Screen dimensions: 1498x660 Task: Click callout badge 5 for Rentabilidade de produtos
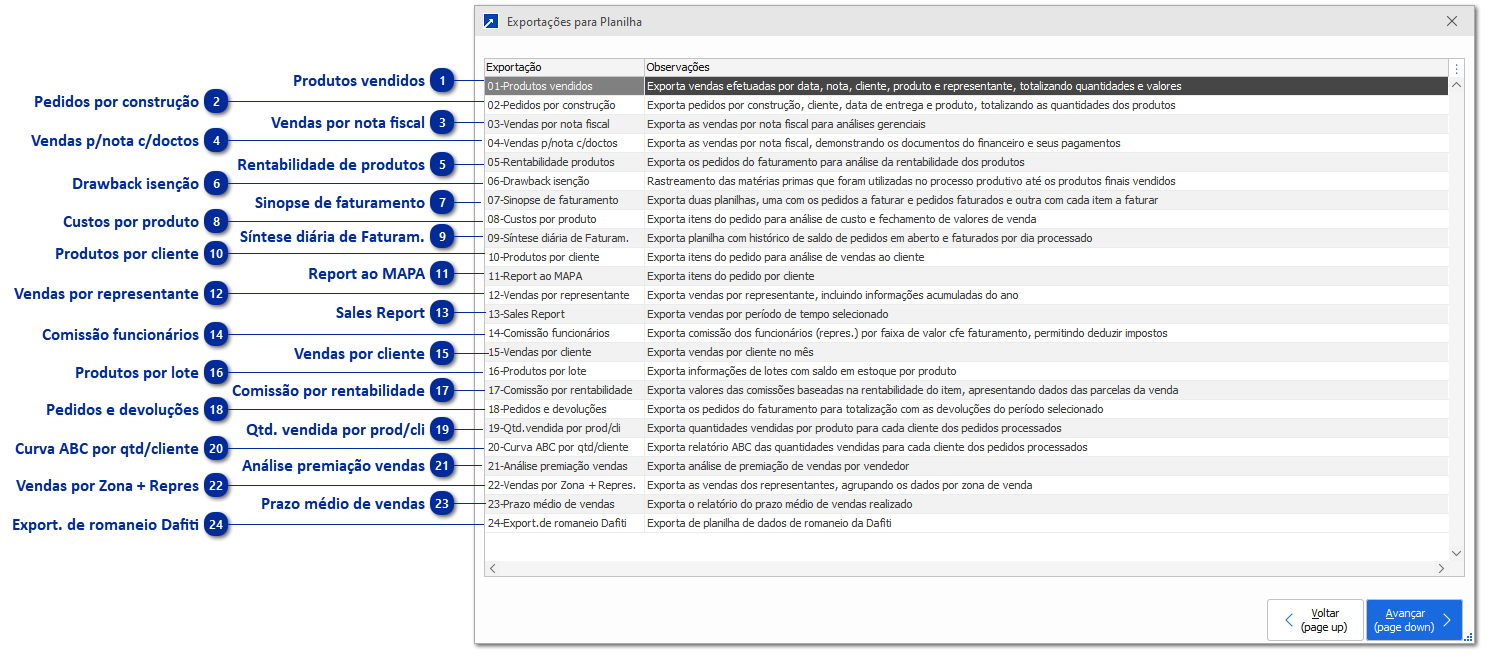(x=442, y=165)
